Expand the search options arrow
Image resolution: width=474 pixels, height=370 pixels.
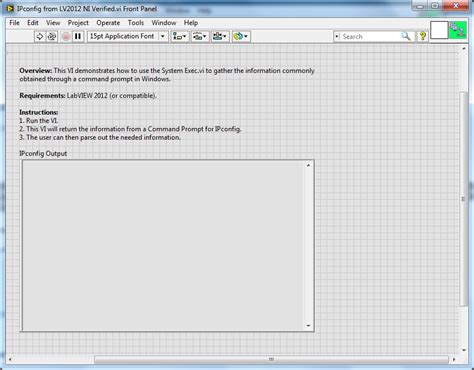[x=337, y=36]
